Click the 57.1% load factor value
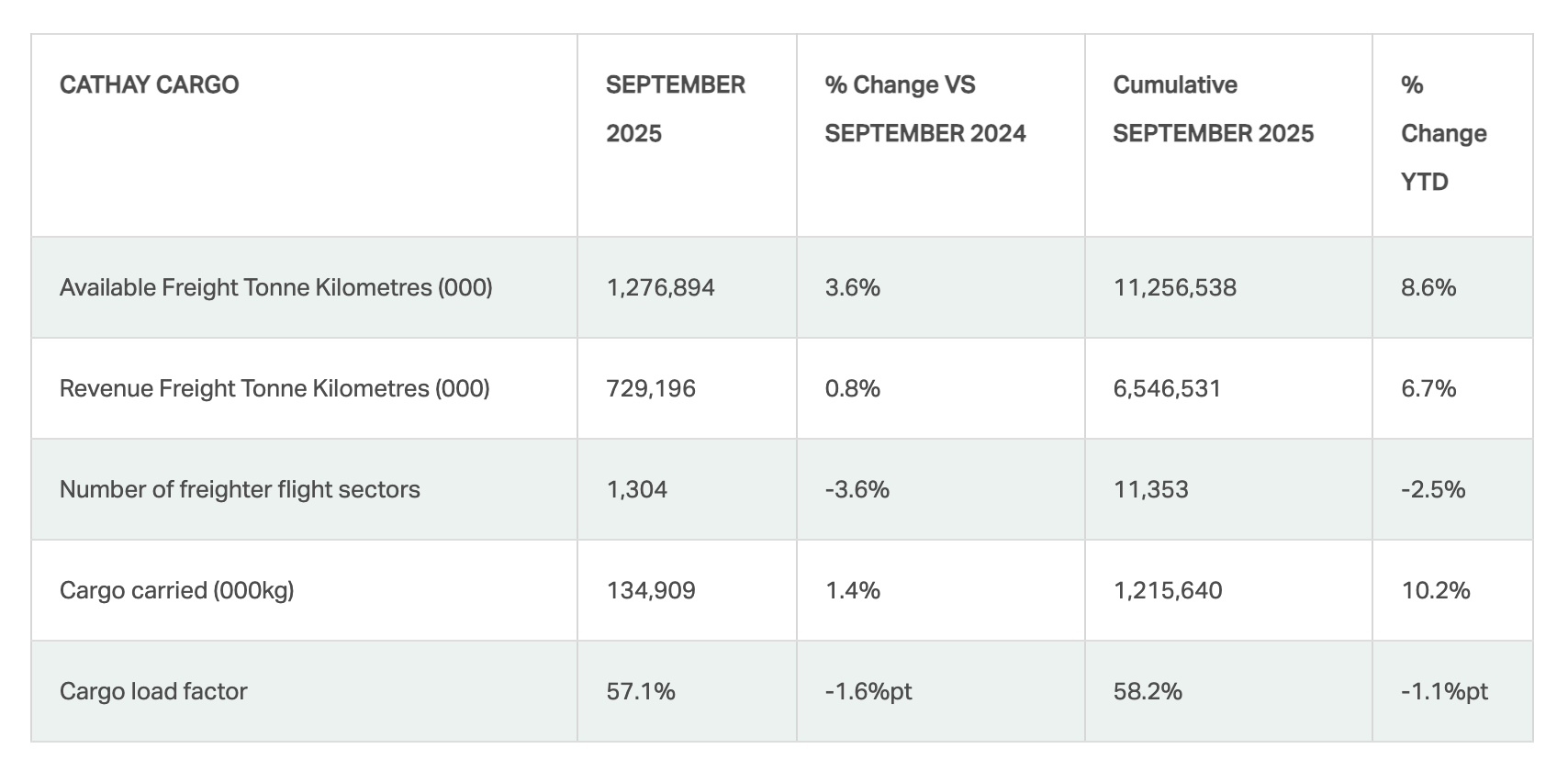 641,691
